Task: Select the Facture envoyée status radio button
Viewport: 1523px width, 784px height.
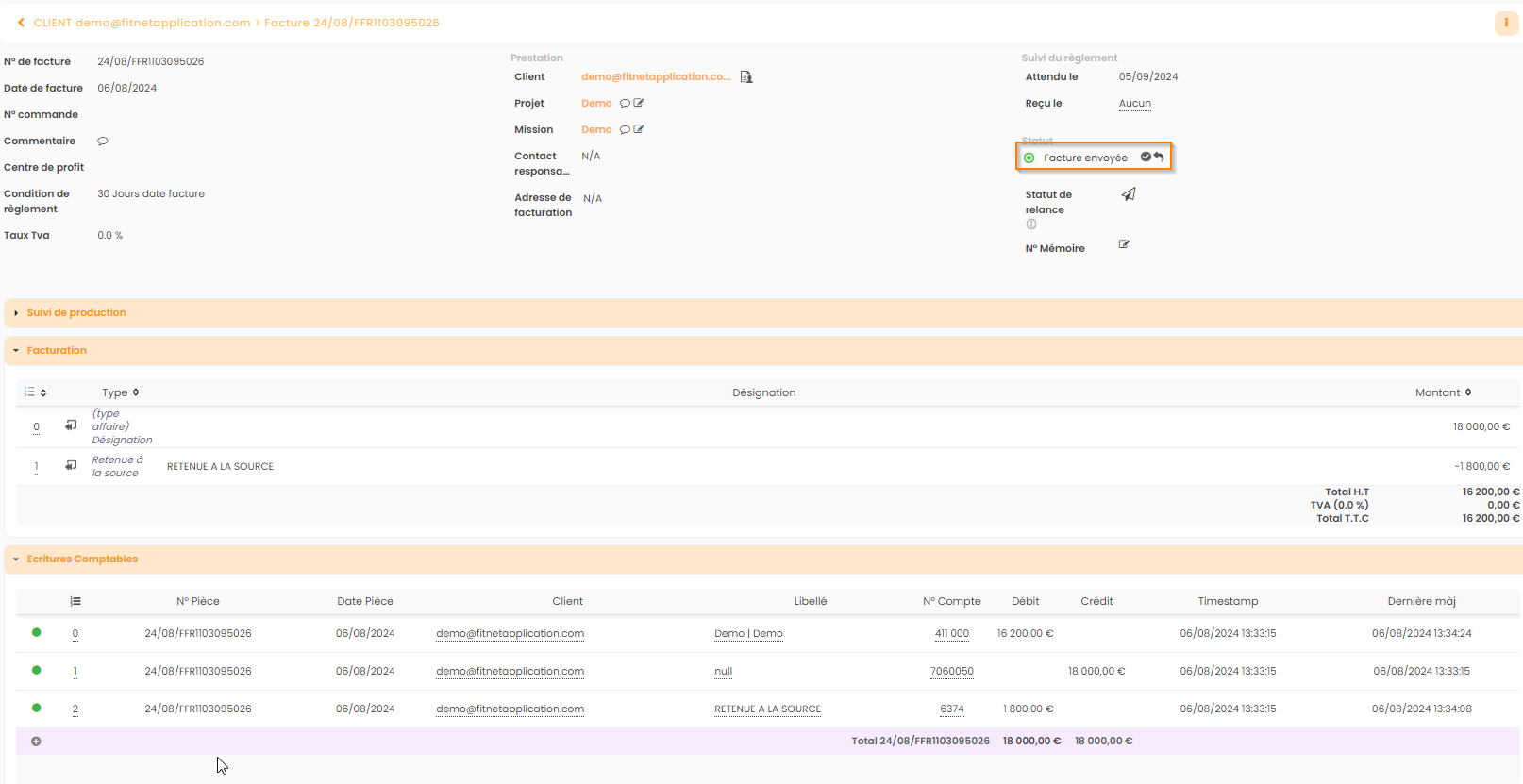Action: pos(1029,158)
